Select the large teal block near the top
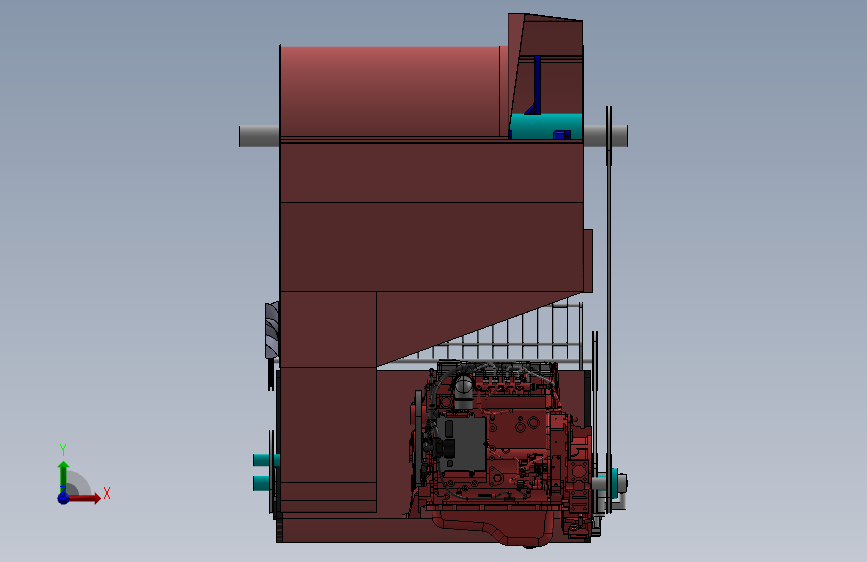Image resolution: width=867 pixels, height=562 pixels. point(546,127)
